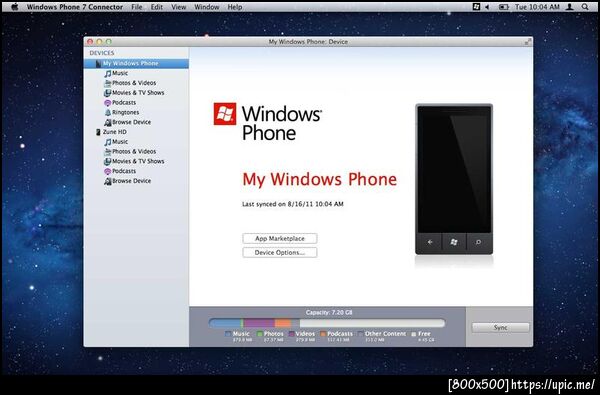
Task: Click the empty free-space part of capacity bar
Action: click(x=372, y=323)
